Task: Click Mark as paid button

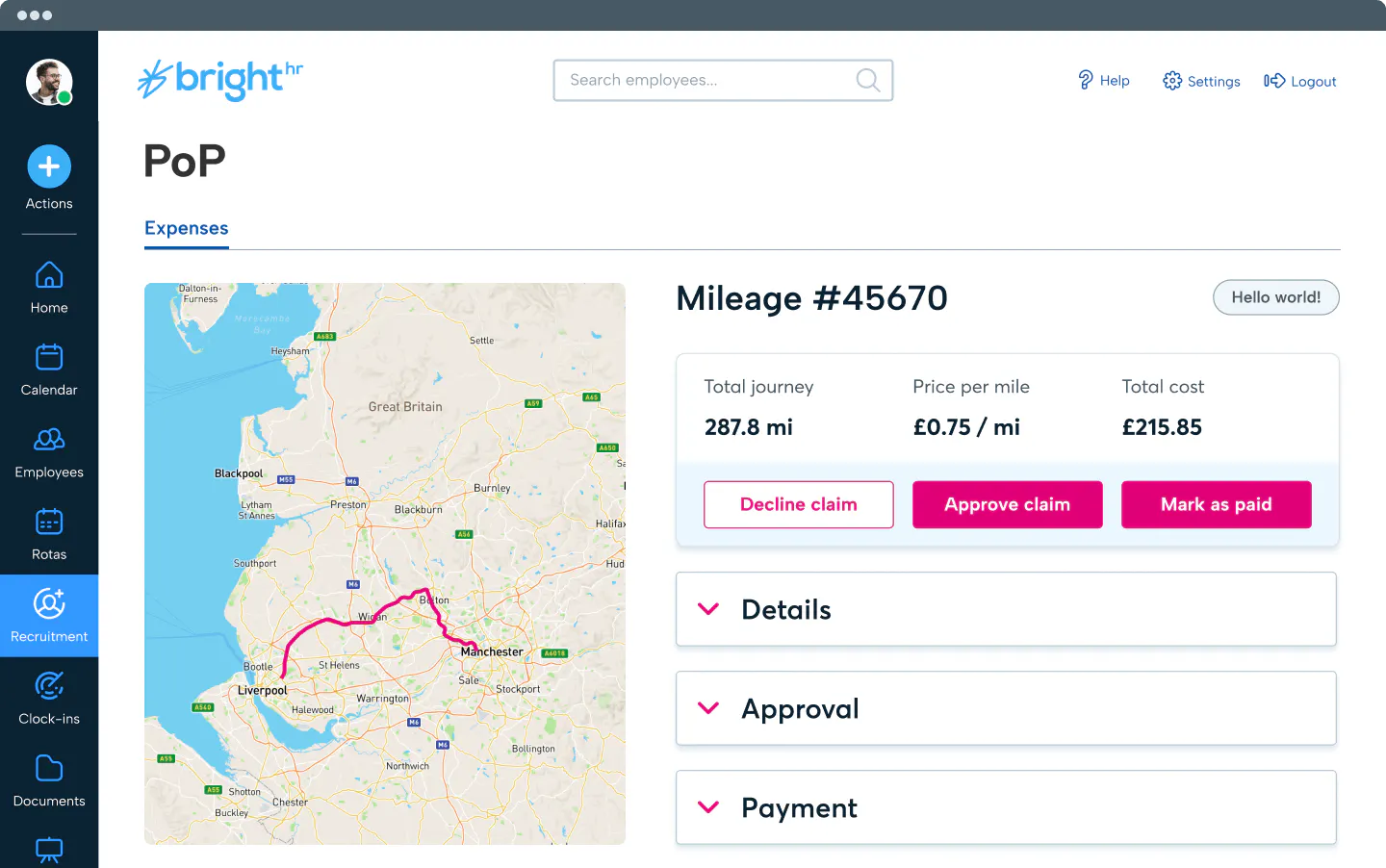Action: tap(1216, 504)
